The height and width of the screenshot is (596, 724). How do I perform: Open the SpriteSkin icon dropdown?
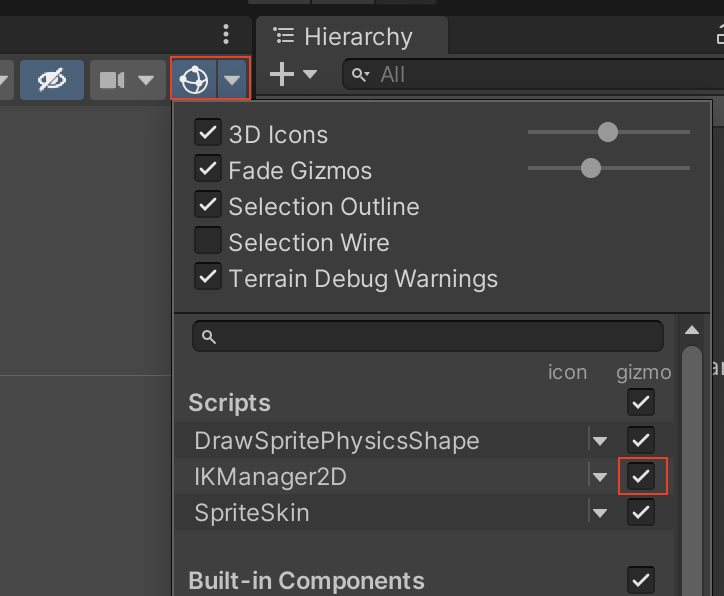[600, 514]
